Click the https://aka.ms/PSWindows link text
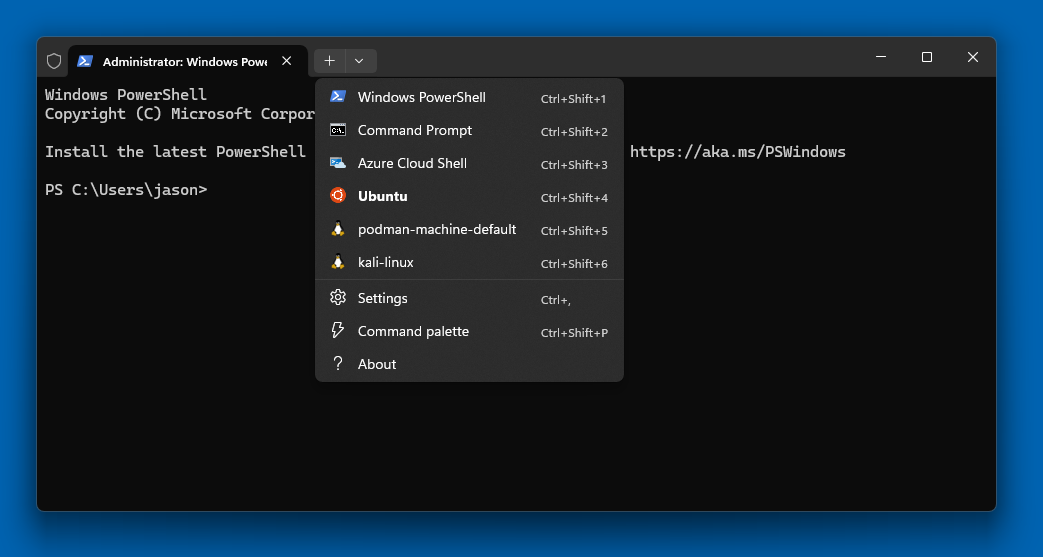This screenshot has width=1043, height=557. (x=738, y=152)
